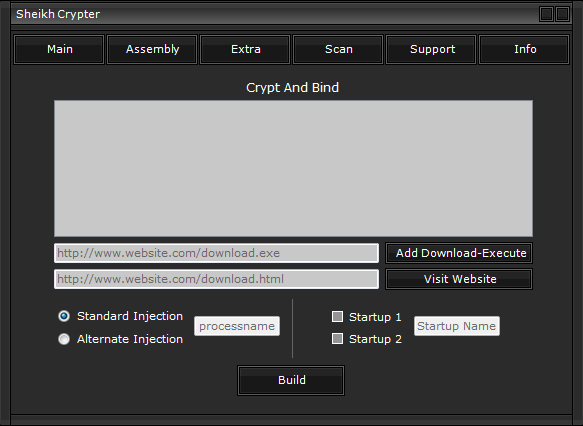Select the Extra tab
583x426 pixels.
tap(245, 49)
